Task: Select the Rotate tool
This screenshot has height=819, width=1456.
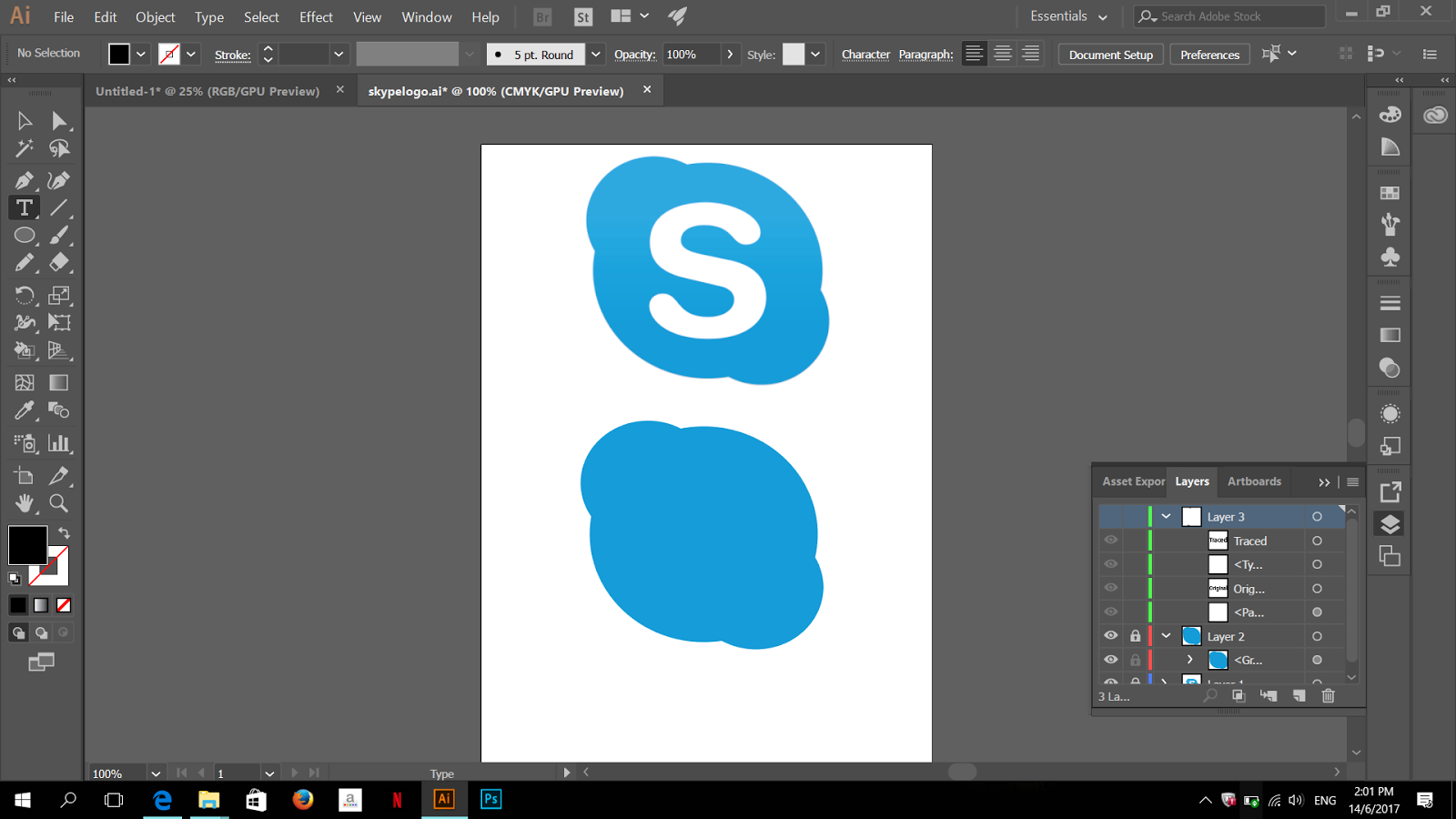Action: (25, 295)
